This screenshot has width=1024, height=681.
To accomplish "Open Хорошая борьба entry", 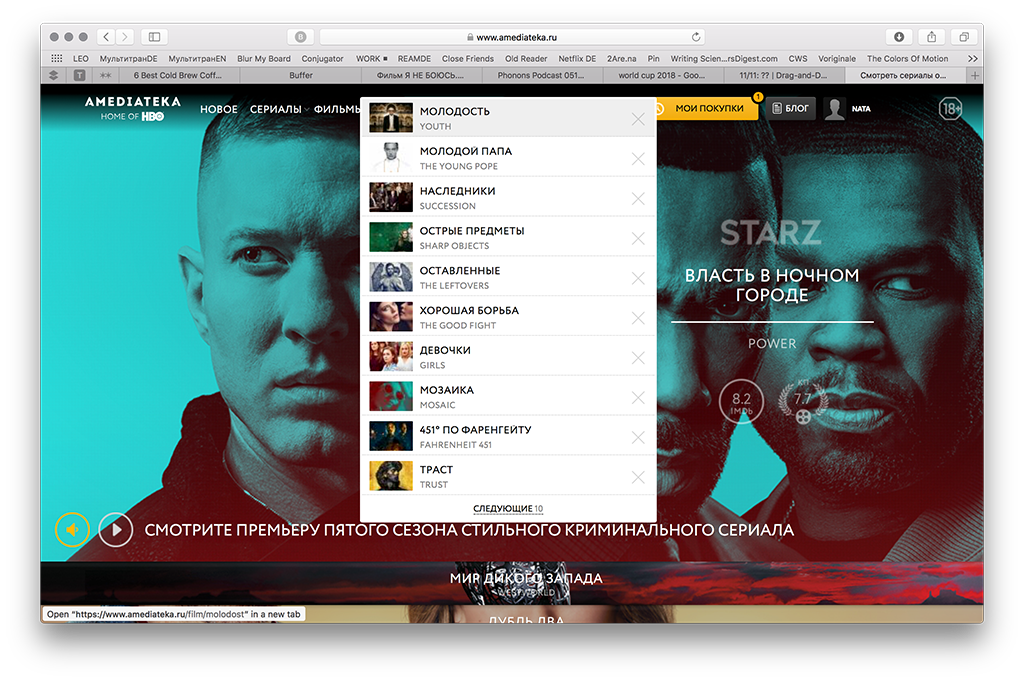I will coord(508,317).
